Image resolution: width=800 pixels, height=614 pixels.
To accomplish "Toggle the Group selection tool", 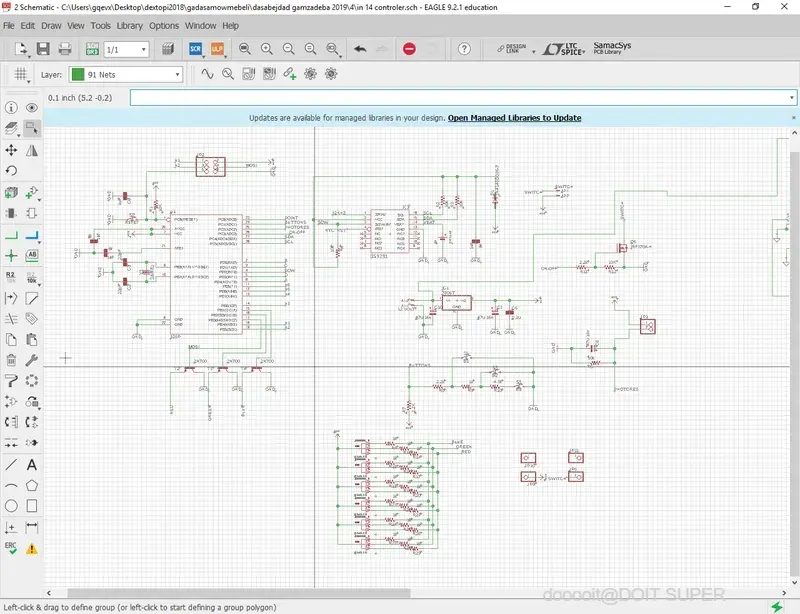I will (x=32, y=128).
